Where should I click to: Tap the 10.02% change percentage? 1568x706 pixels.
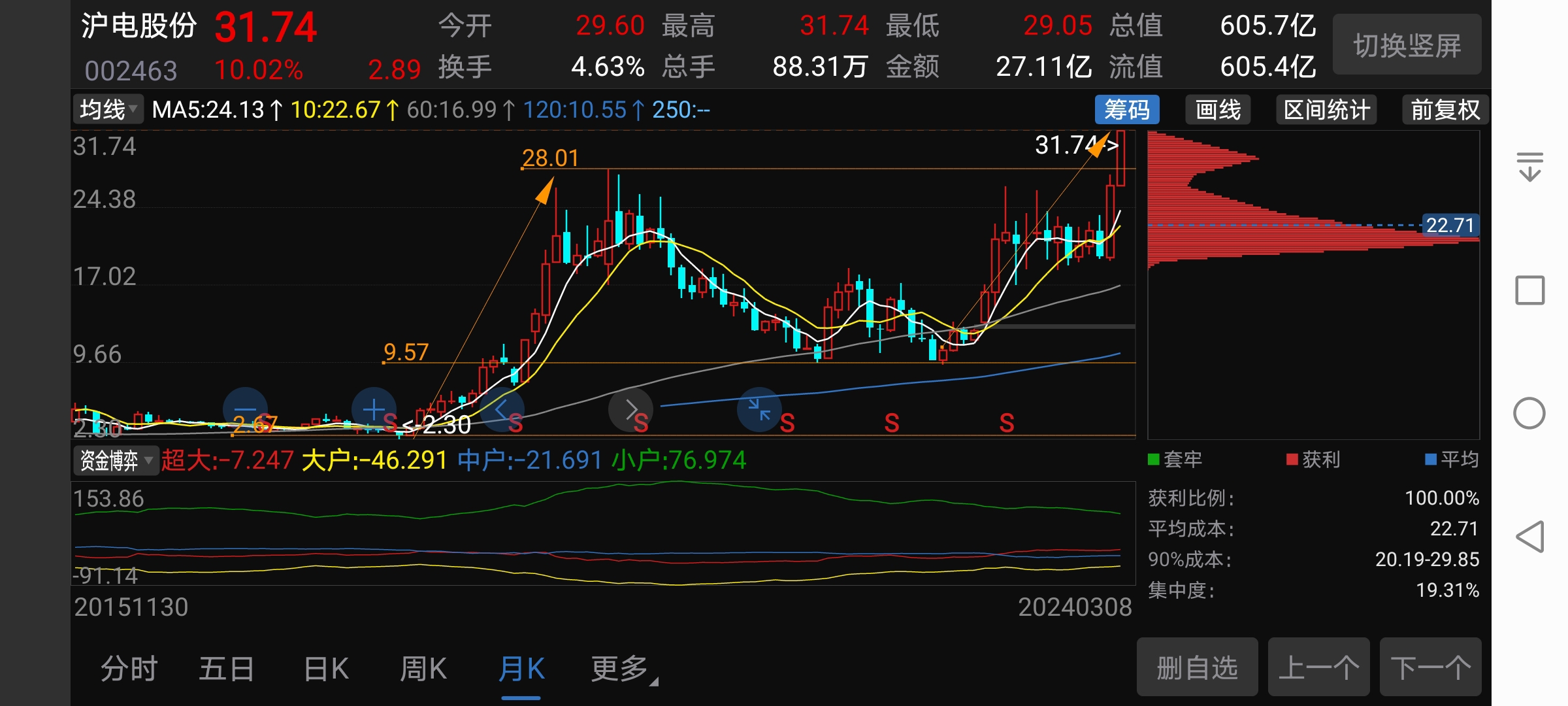tap(259, 70)
